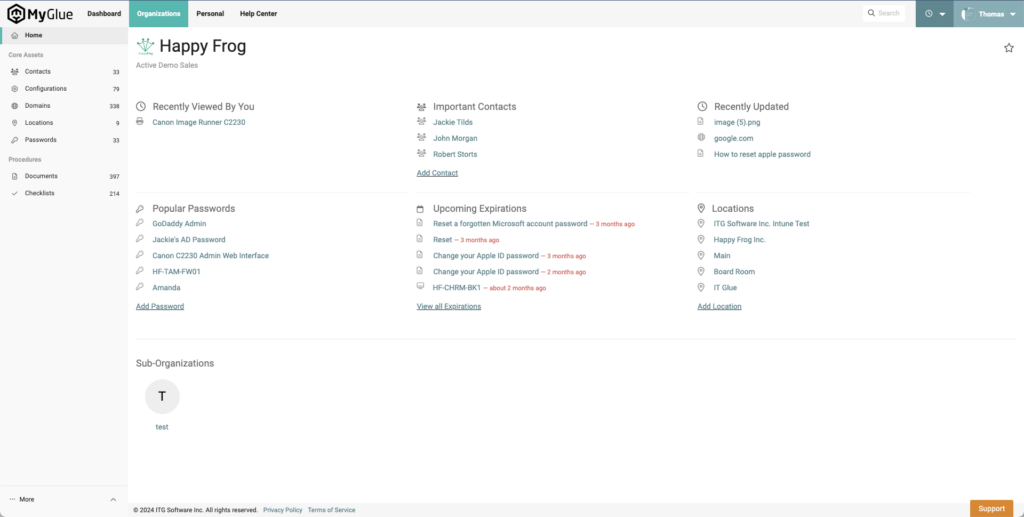Click the pin icon beside Board Room

pyautogui.click(x=701, y=271)
